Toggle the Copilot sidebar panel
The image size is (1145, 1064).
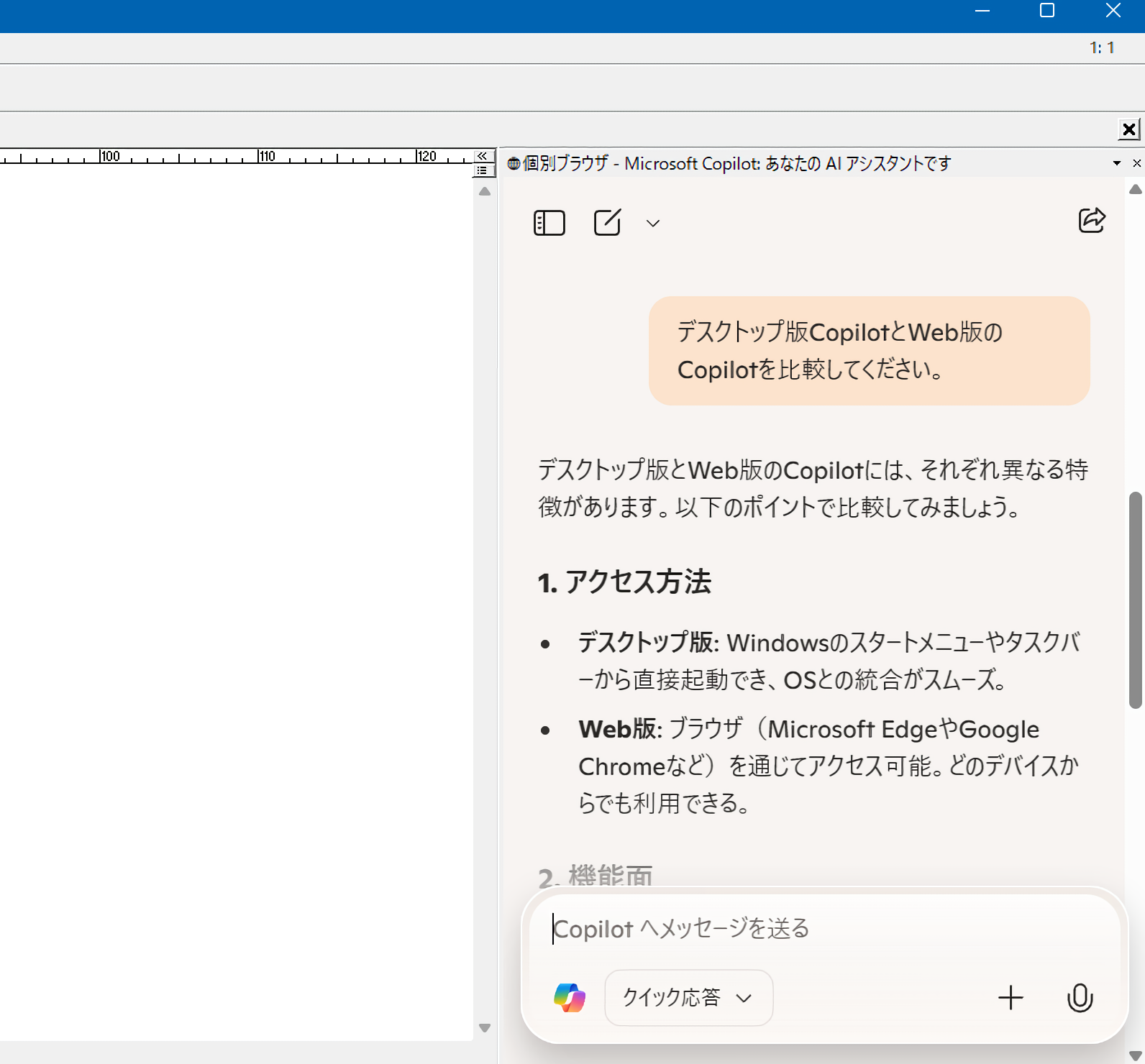tap(549, 223)
